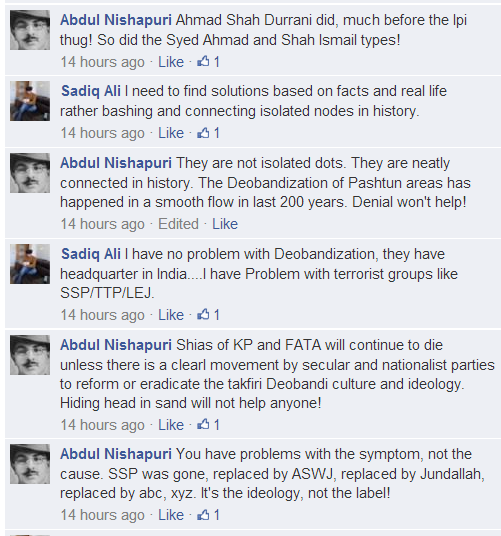This screenshot has height=536, width=501.
Task: Click Abdul Nishapuri avatar on first comment
Action: (30, 30)
